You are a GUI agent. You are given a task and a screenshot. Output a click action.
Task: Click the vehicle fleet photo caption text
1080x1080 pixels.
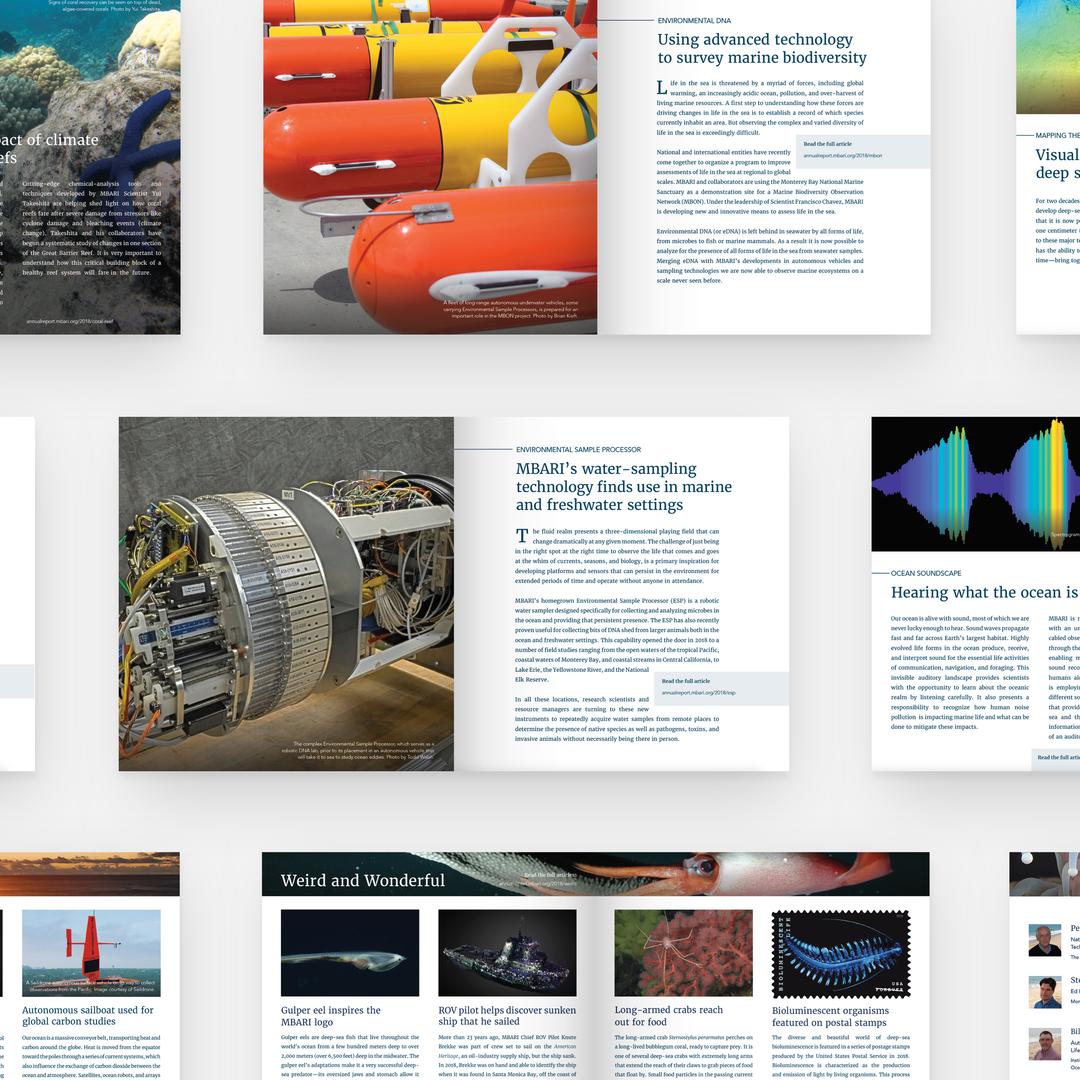[510, 309]
